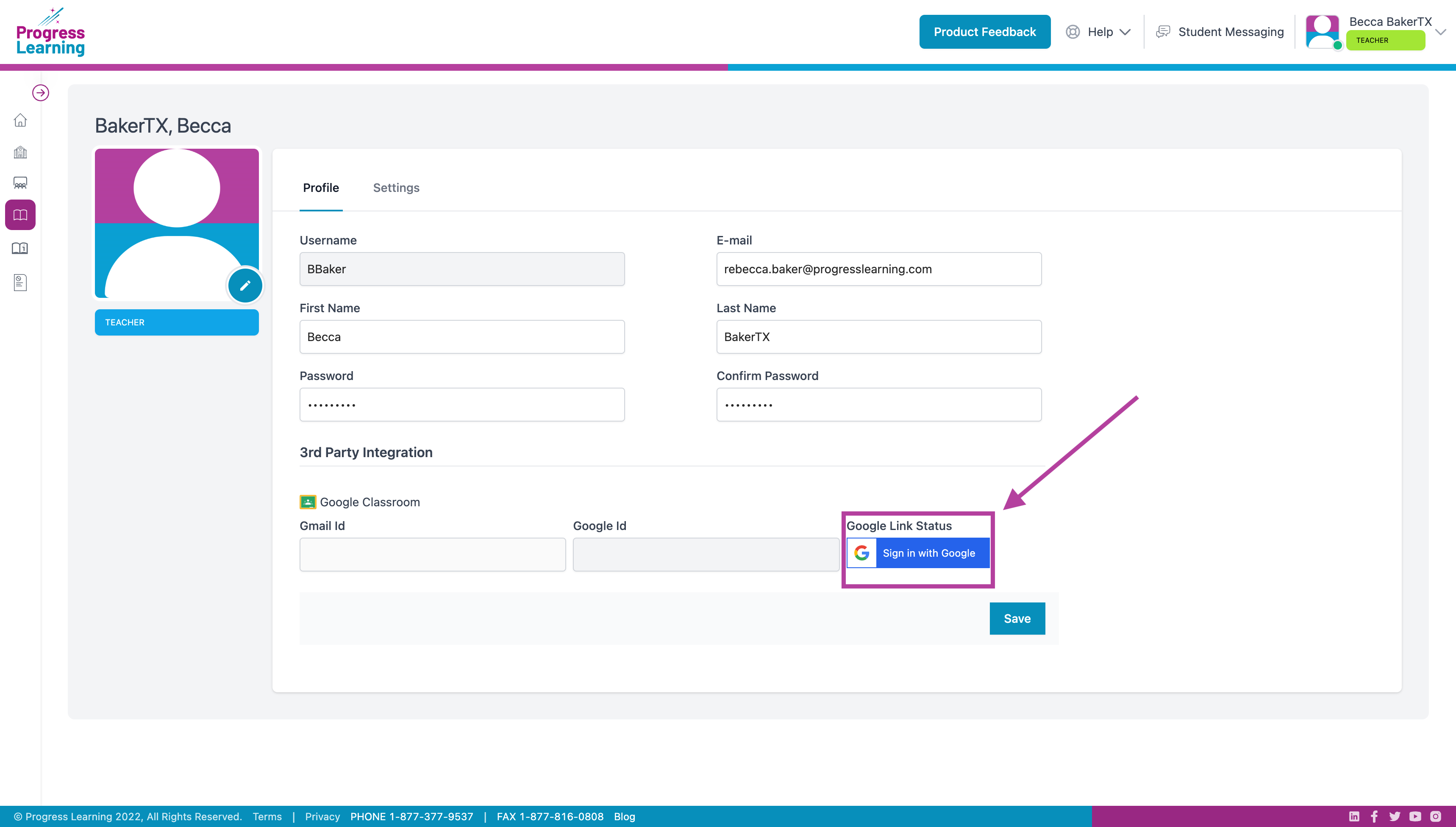1456x827 pixels.
Task: Click the Progress Learning logo
Action: coord(50,32)
